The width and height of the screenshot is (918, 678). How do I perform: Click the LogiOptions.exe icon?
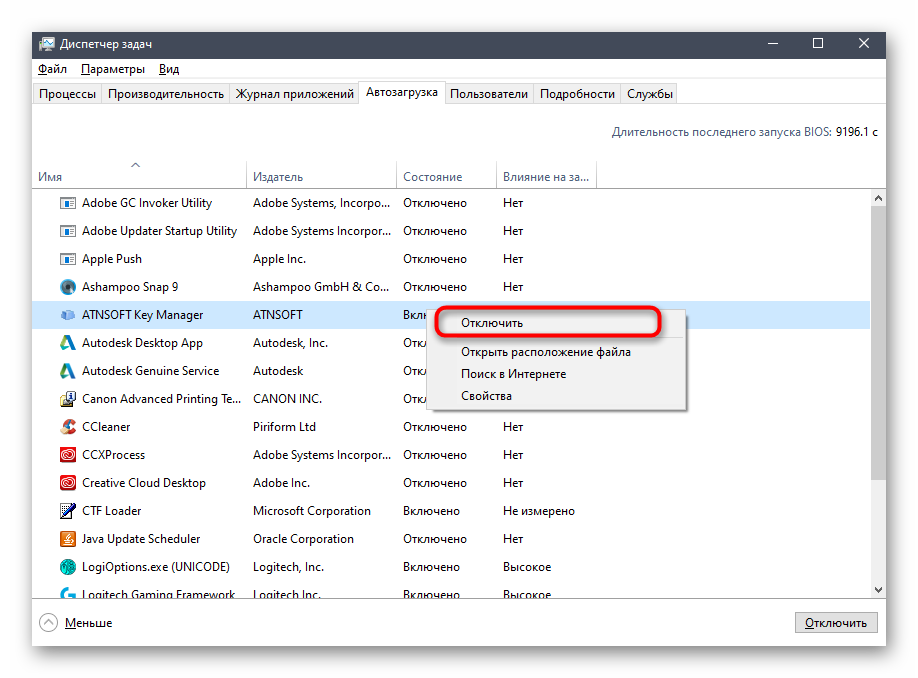tap(67, 567)
